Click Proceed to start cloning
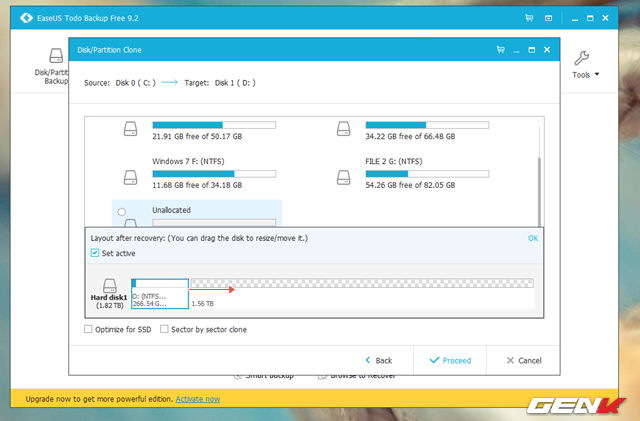This screenshot has width=640, height=421. click(450, 360)
